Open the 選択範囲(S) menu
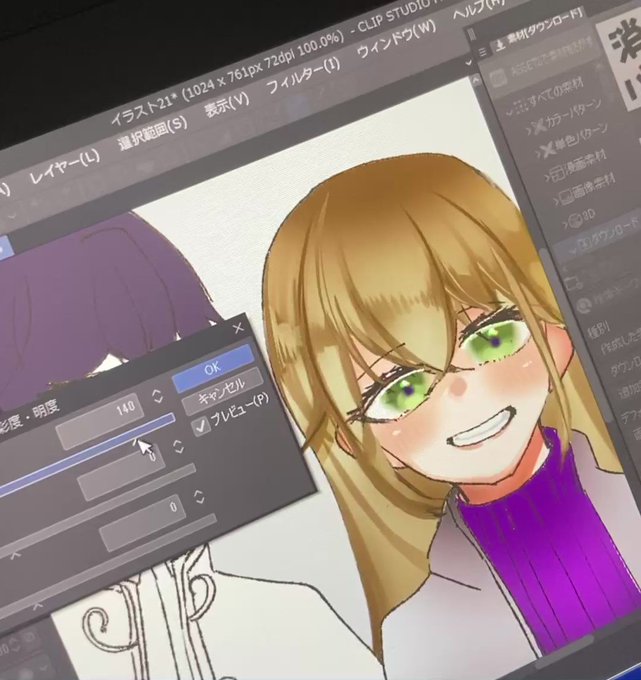 [x=153, y=132]
